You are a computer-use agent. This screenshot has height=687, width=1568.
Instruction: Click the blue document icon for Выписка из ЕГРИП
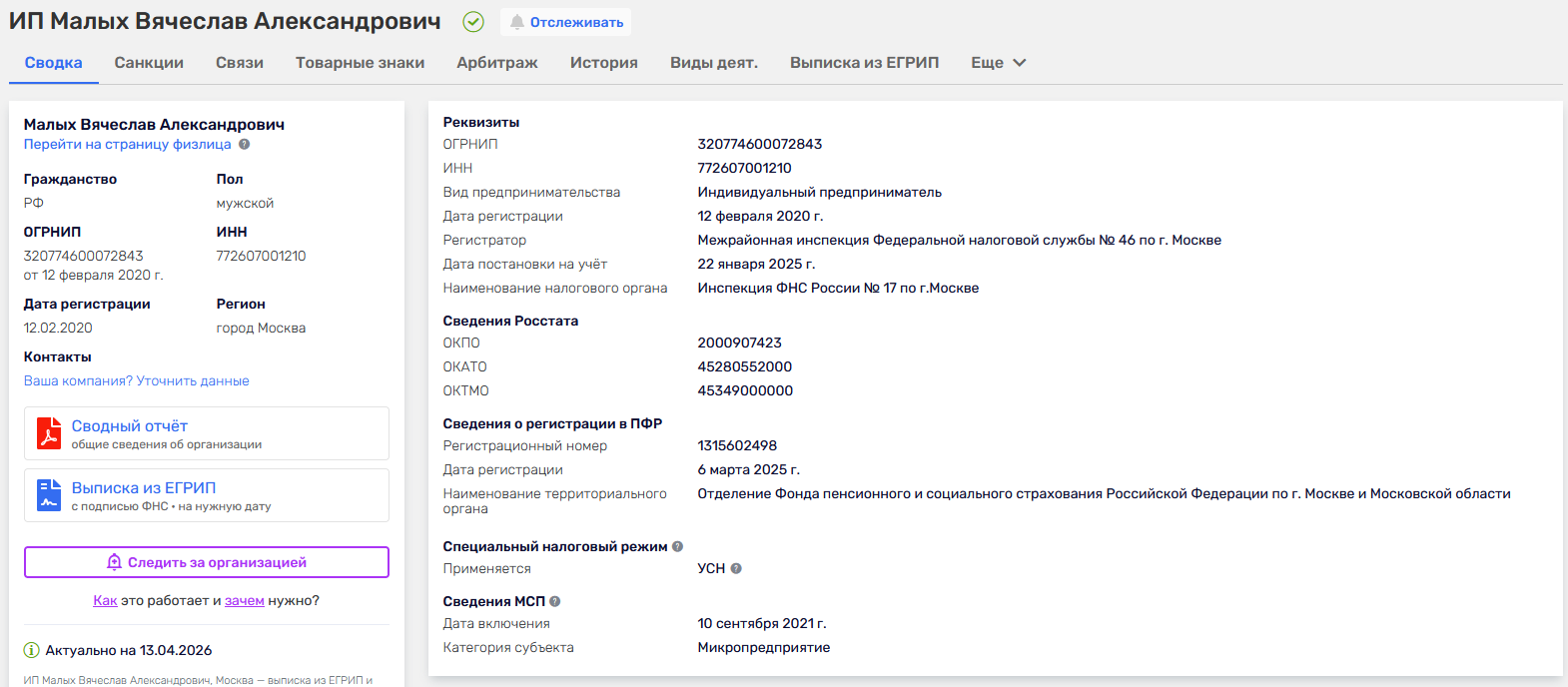pos(49,495)
